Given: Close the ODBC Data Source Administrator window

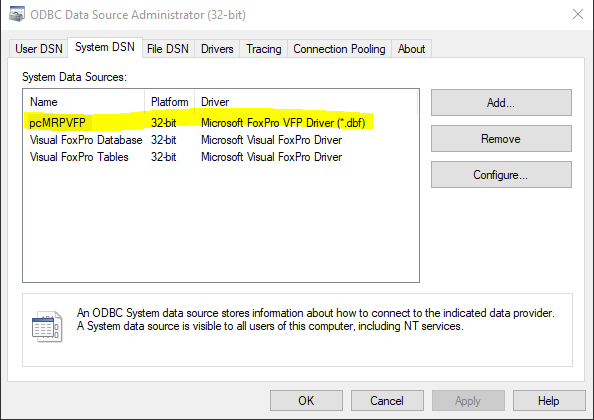Looking at the screenshot, I should pos(578,14).
